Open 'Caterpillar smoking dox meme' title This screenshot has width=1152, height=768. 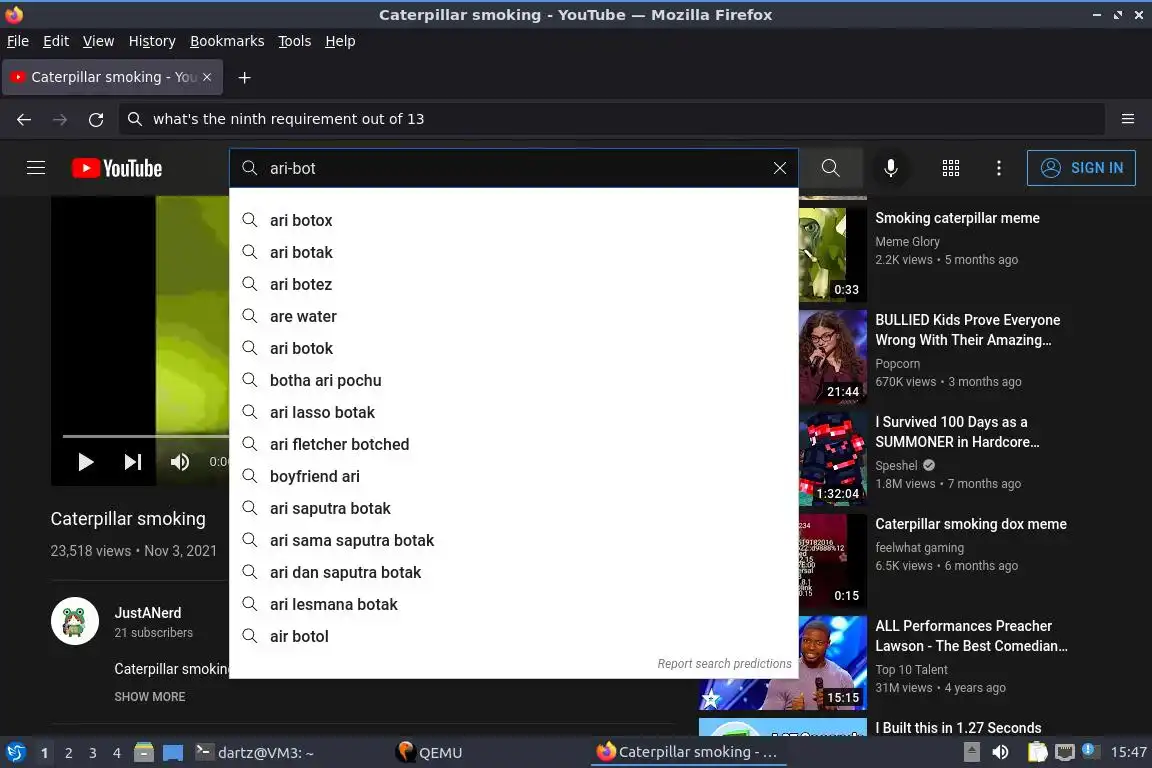point(971,524)
